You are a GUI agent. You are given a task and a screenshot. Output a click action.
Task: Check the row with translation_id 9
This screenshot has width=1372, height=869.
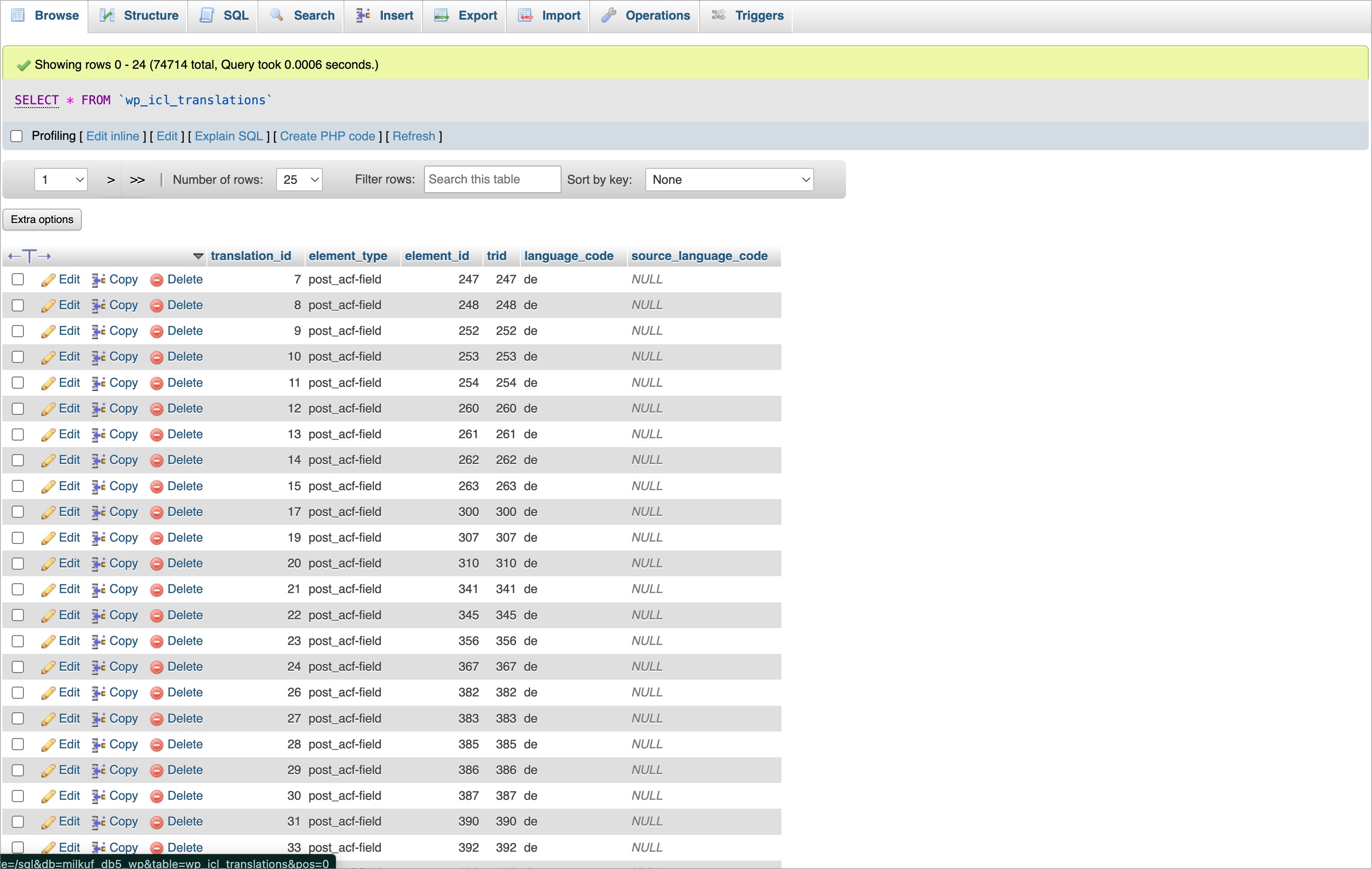click(x=18, y=331)
